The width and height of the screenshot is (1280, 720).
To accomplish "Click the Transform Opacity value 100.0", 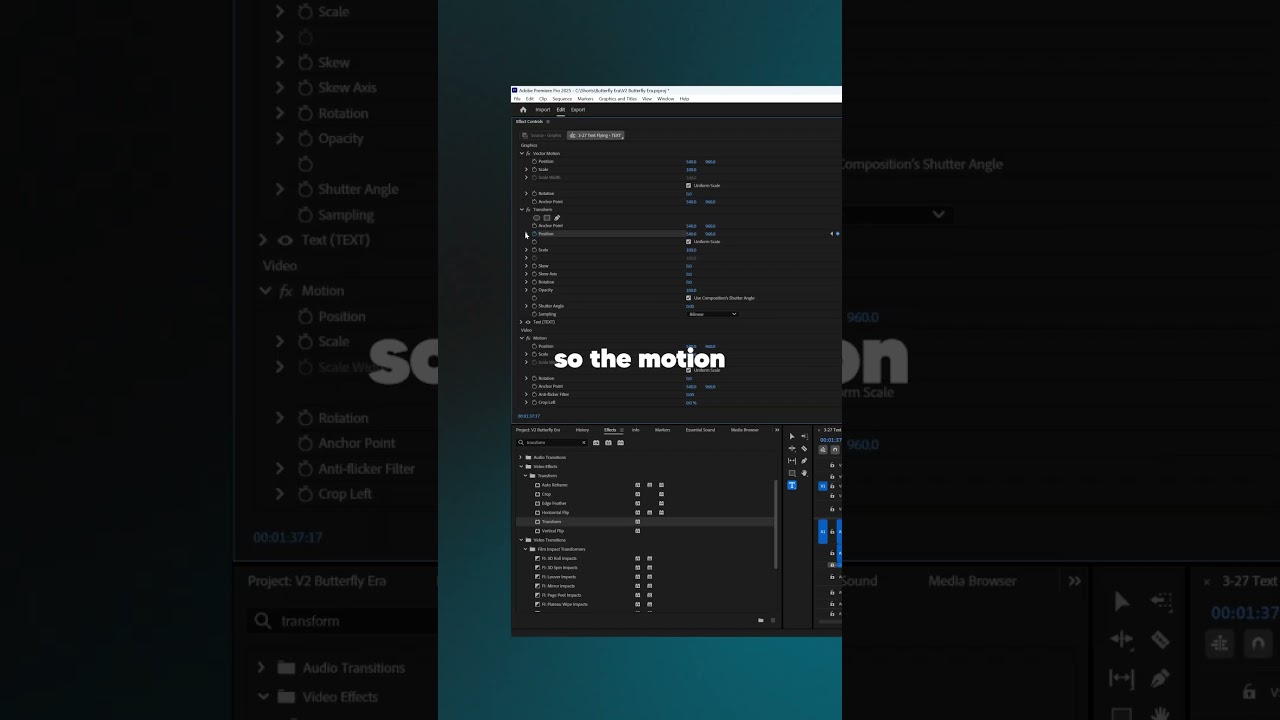I will (x=691, y=290).
